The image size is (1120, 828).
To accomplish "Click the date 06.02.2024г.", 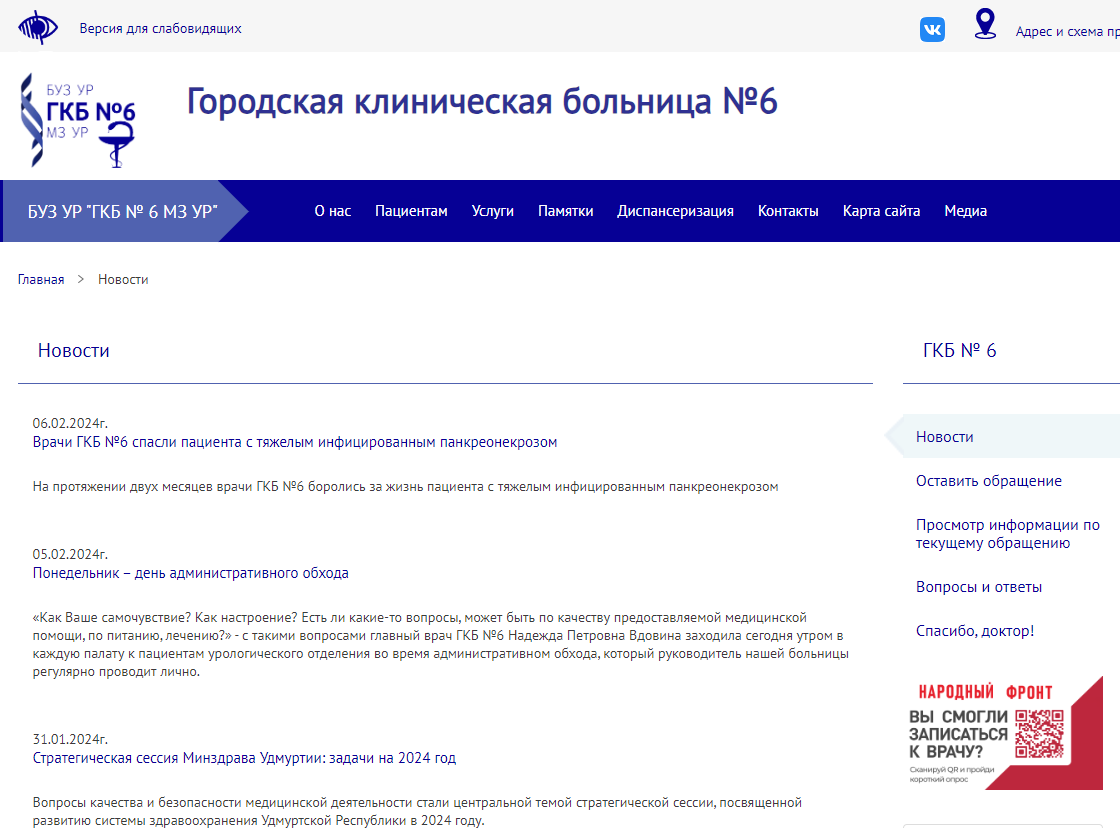I will click(x=70, y=423).
